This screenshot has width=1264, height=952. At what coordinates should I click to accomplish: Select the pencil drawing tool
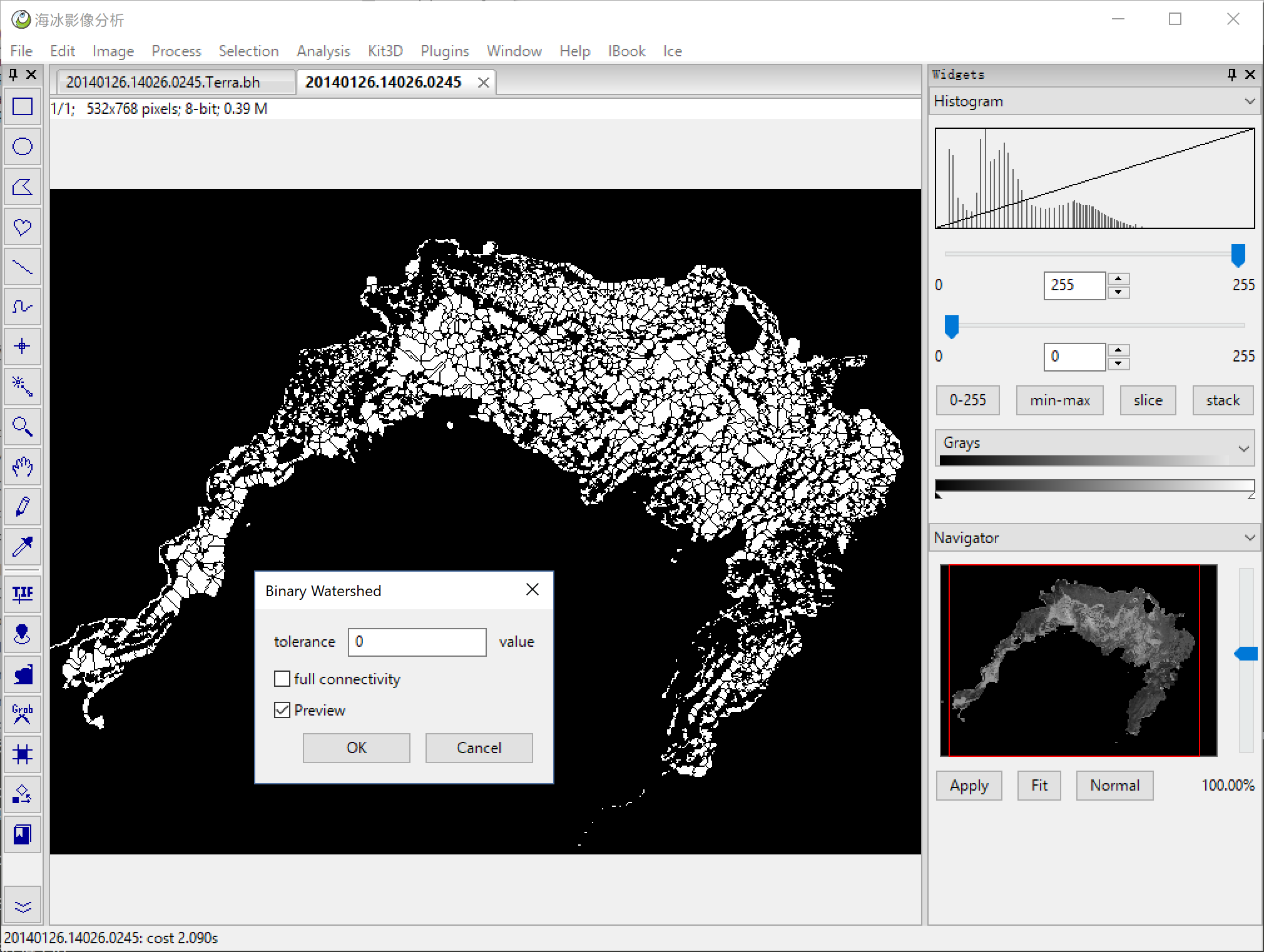(23, 507)
